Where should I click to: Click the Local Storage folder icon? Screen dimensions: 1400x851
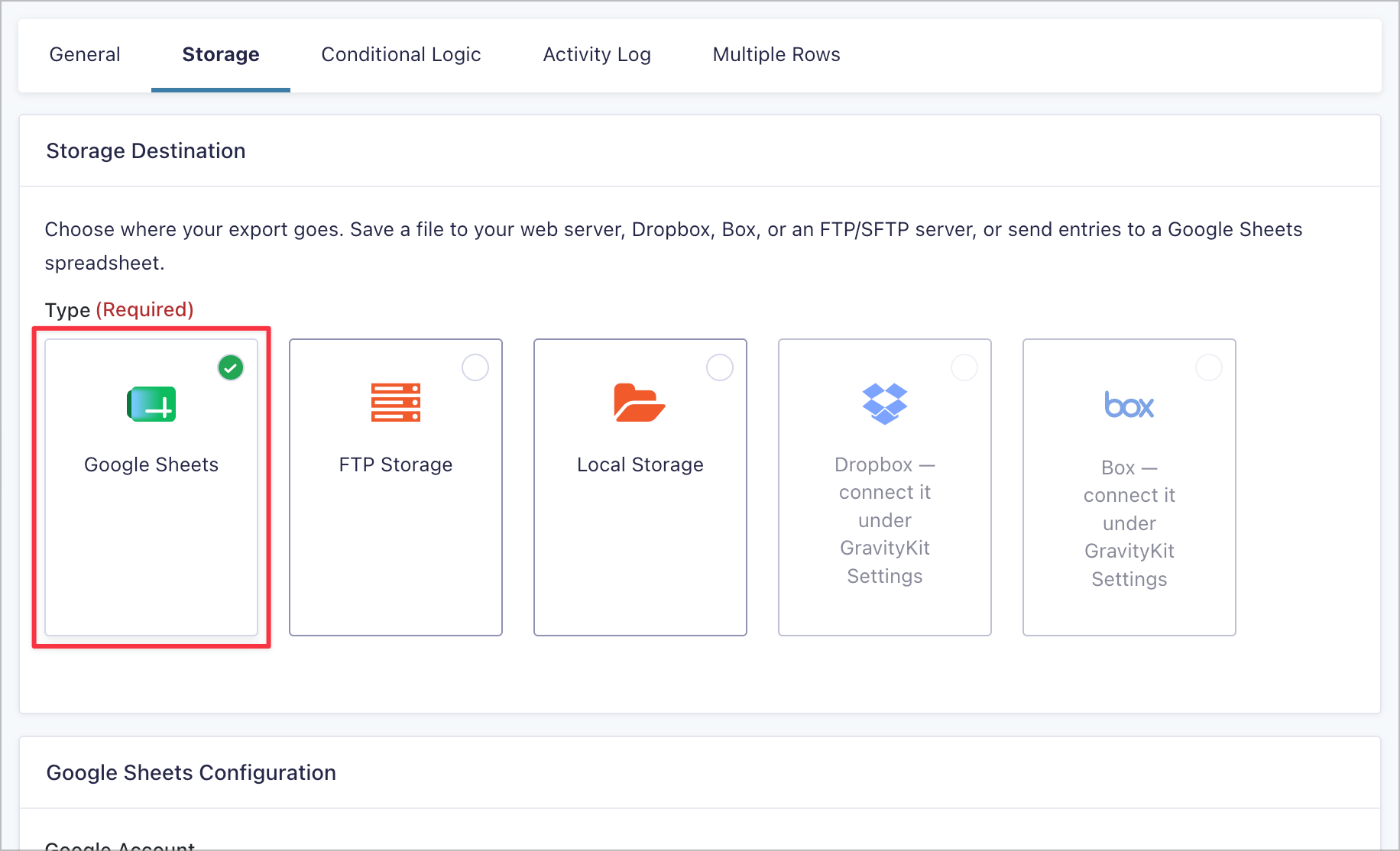click(640, 403)
